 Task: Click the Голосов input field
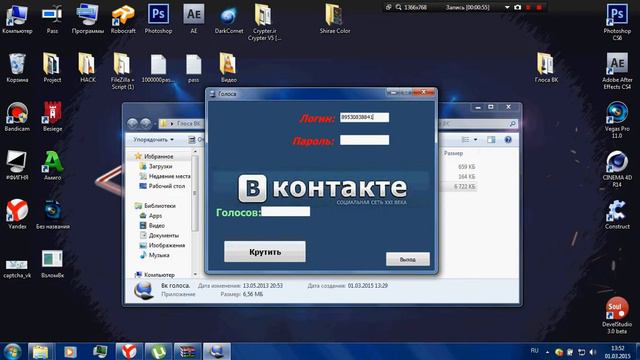pos(286,211)
